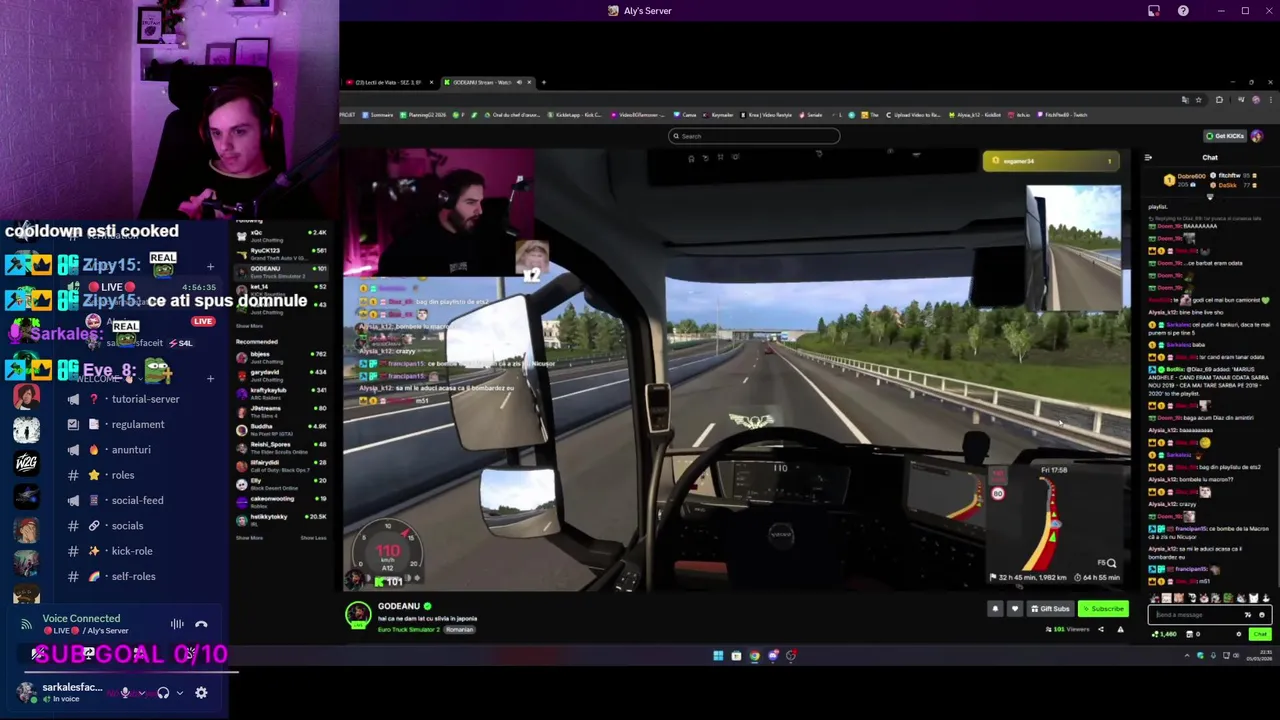Close the GODEANU Stream browser tab
Image resolution: width=1280 pixels, height=720 pixels.
(529, 82)
